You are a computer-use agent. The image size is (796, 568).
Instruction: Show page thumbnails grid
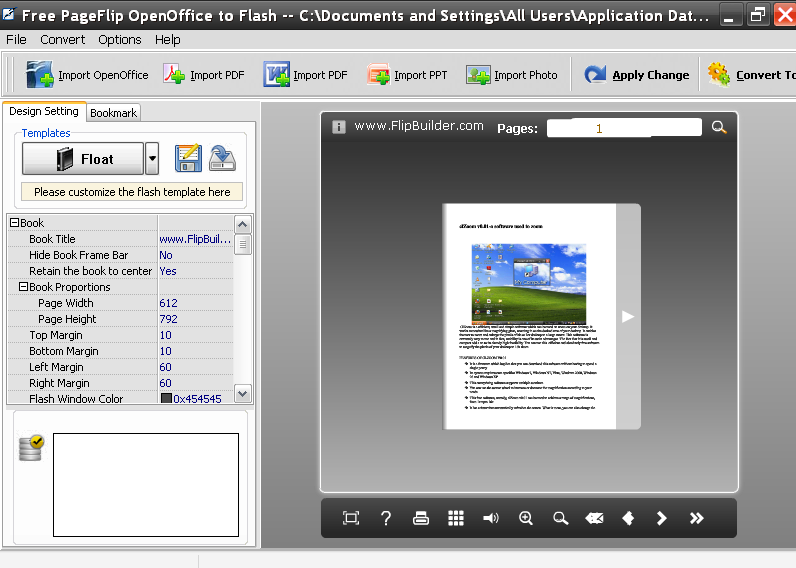456,518
